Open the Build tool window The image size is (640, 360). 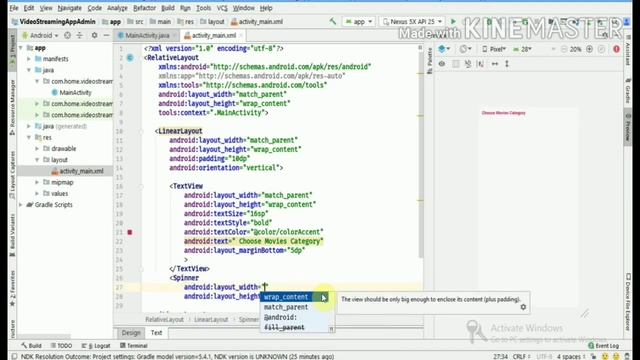pos(31,346)
